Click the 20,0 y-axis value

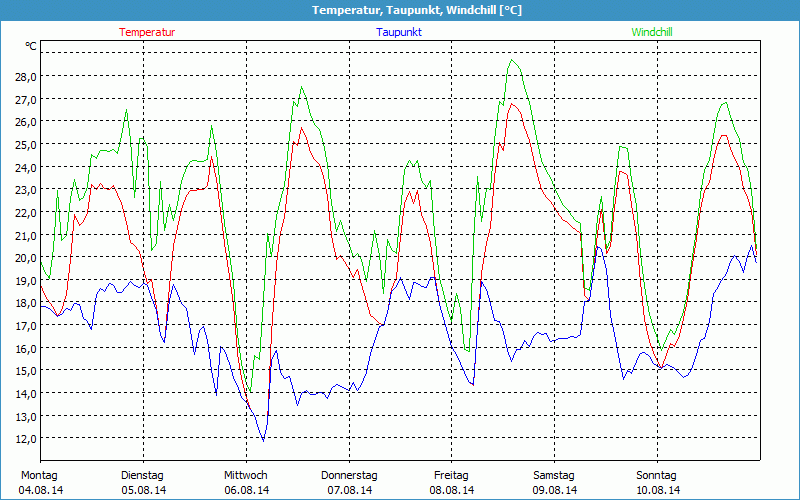pyautogui.click(x=26, y=258)
